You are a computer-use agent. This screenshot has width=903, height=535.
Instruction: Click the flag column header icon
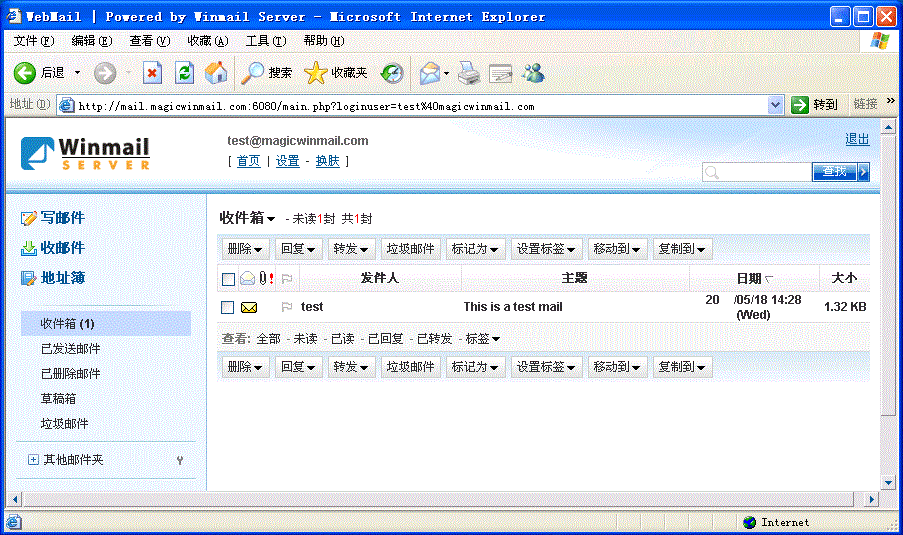tap(287, 279)
